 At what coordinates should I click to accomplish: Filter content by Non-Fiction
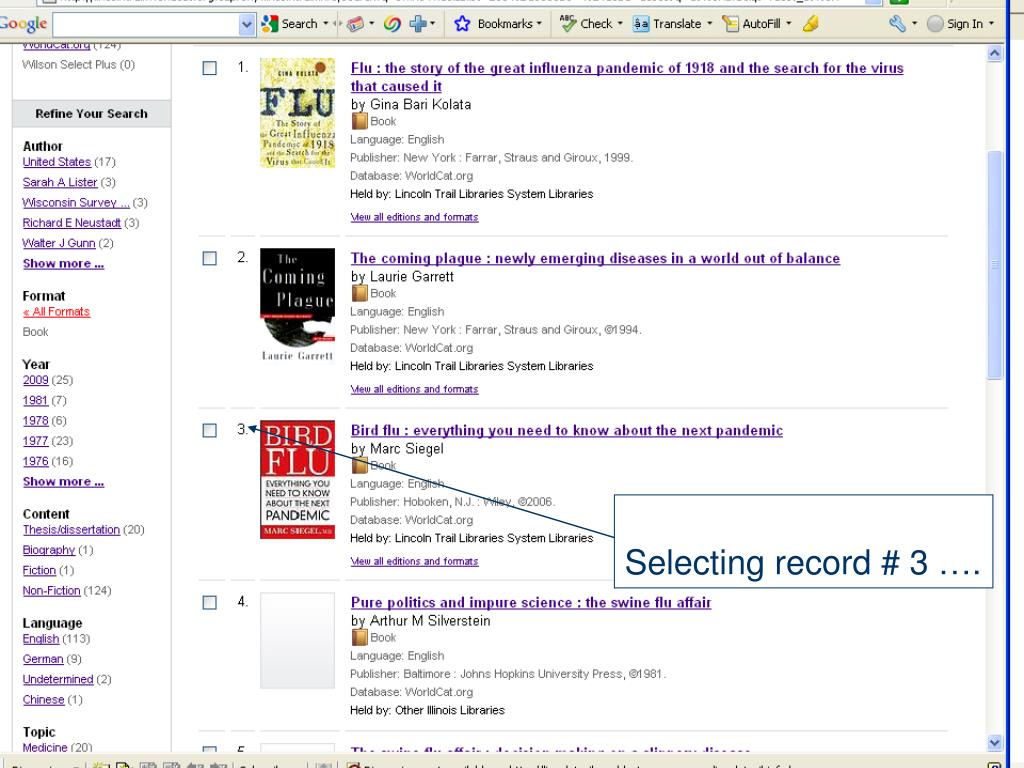[x=52, y=590]
